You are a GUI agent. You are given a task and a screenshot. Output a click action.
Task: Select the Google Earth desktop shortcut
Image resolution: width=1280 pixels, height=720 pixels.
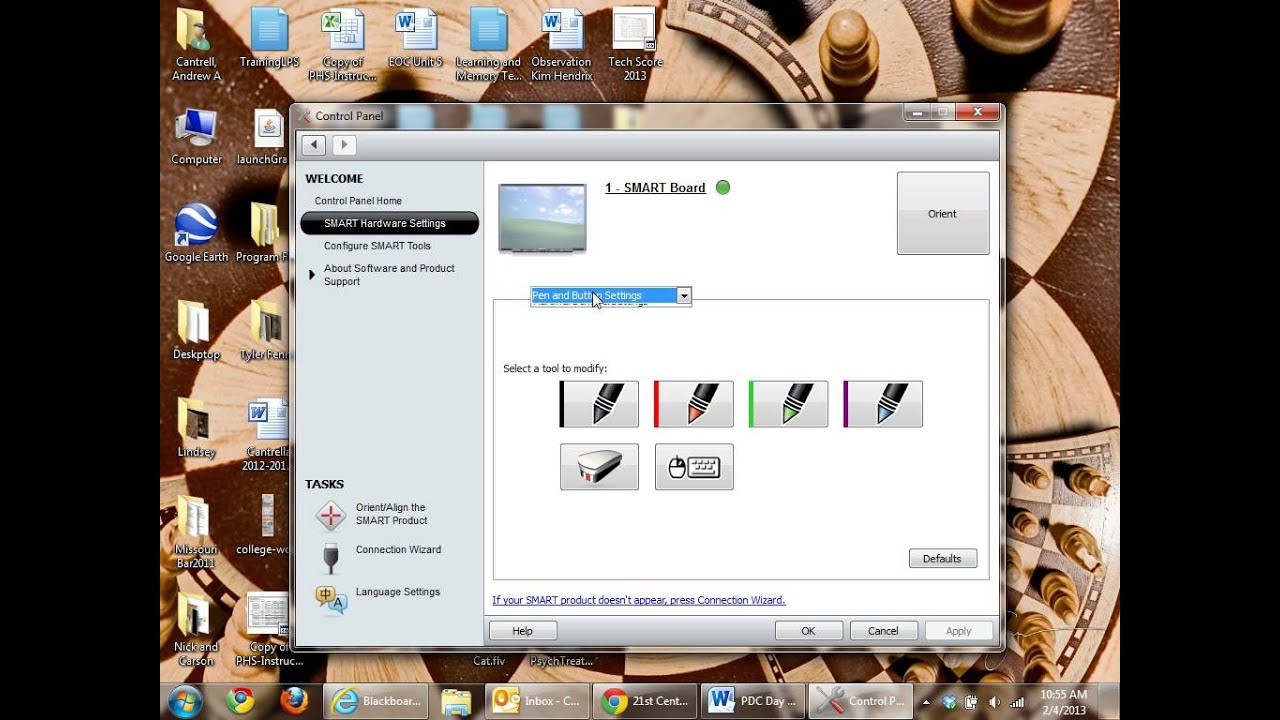pos(196,233)
